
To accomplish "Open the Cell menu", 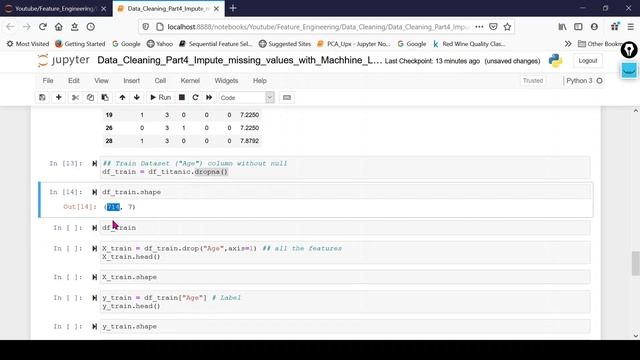I will 160,81.
